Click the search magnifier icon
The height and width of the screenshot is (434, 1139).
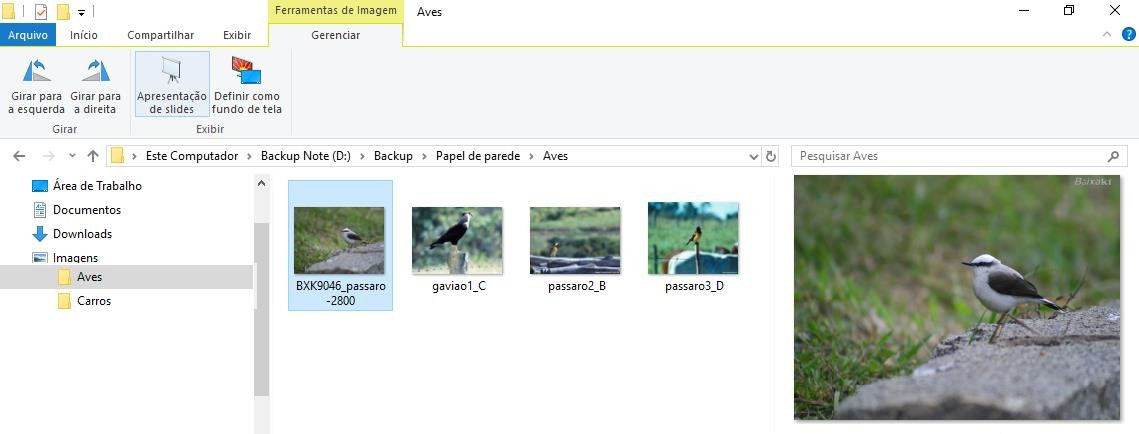[x=1113, y=156]
